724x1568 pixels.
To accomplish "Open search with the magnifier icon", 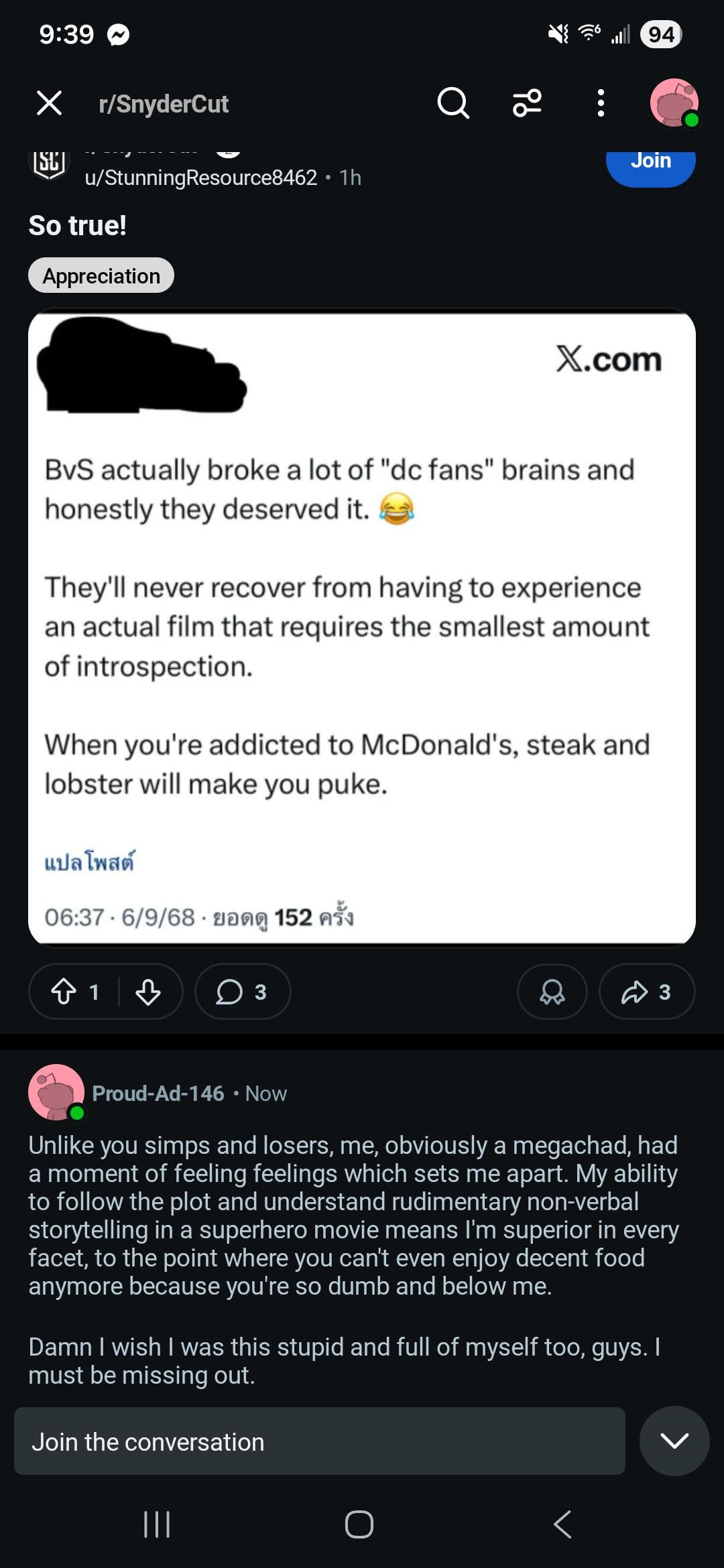I will (x=453, y=104).
